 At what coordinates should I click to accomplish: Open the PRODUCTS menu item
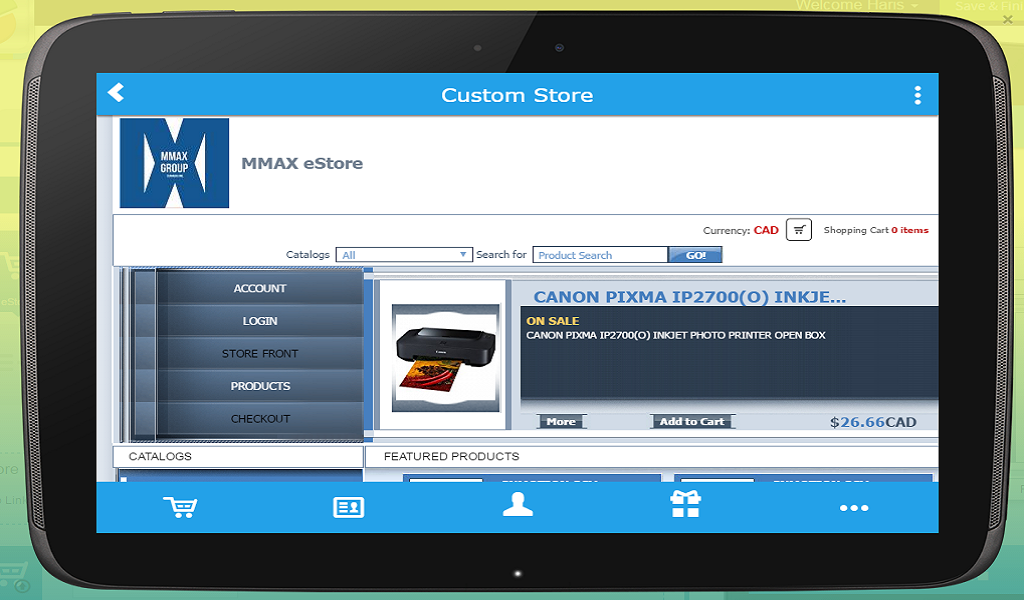pyautogui.click(x=260, y=386)
